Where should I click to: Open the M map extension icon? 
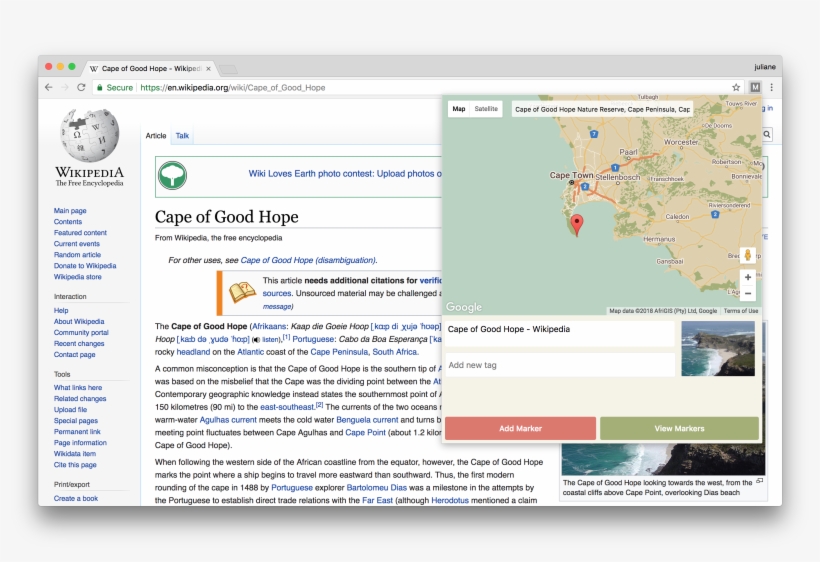(x=755, y=87)
